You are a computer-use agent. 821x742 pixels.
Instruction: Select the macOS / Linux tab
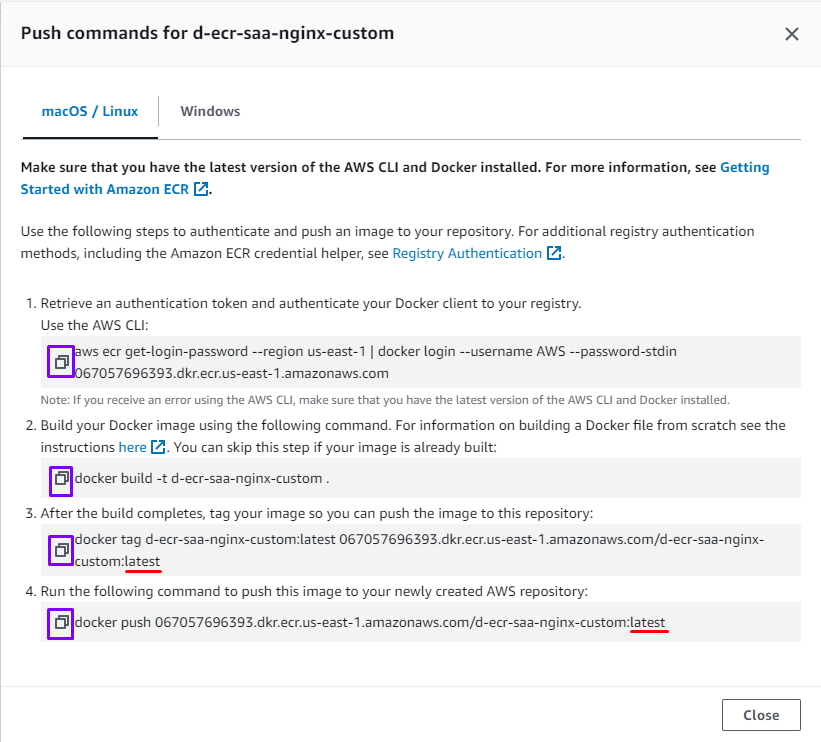(x=90, y=111)
